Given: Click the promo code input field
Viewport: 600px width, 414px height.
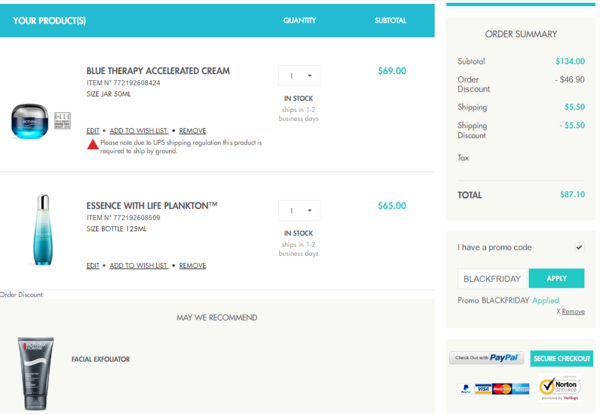Looking at the screenshot, I should 493,279.
